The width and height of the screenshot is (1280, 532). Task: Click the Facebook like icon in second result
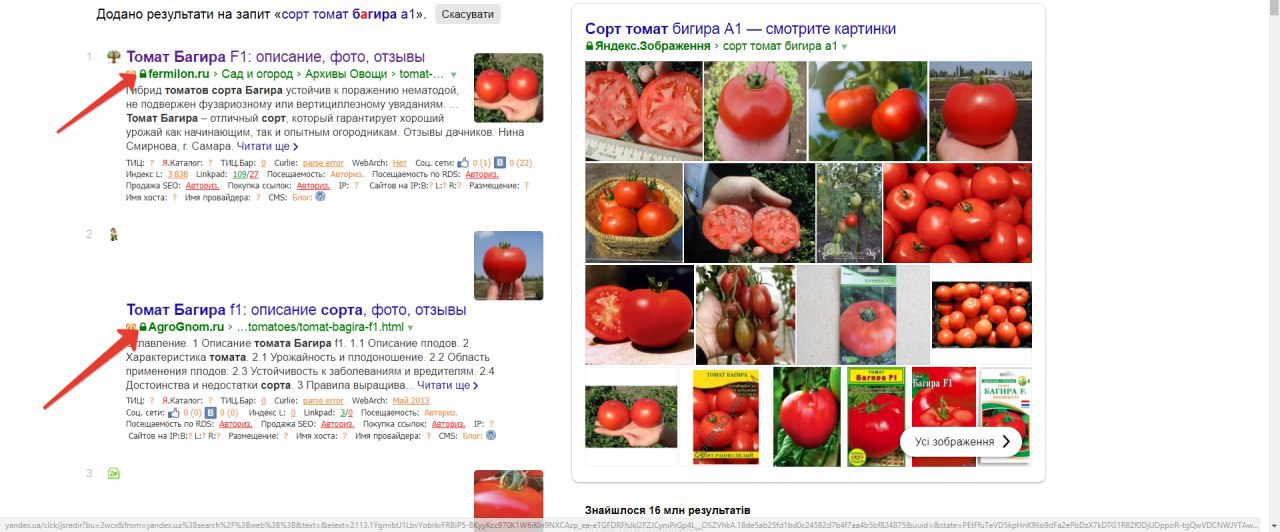(175, 412)
